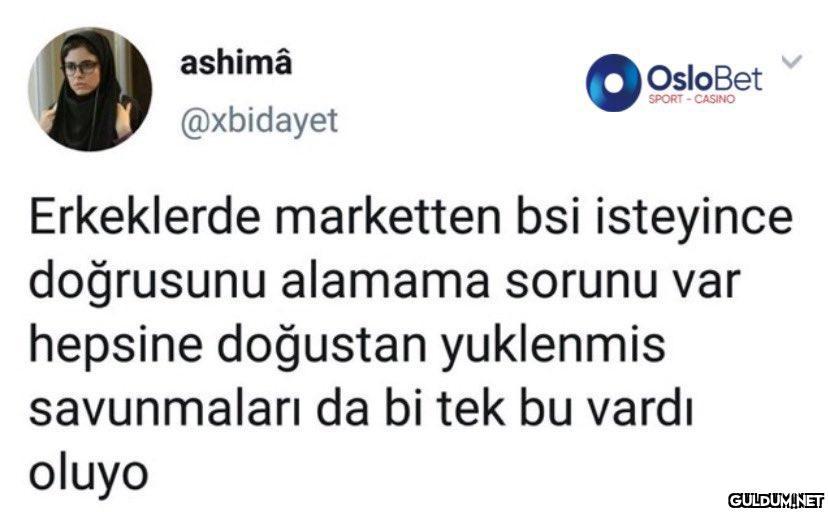Click the SPORT - CASINO tagline
Viewport: 828px width, 512px height.
691,99
